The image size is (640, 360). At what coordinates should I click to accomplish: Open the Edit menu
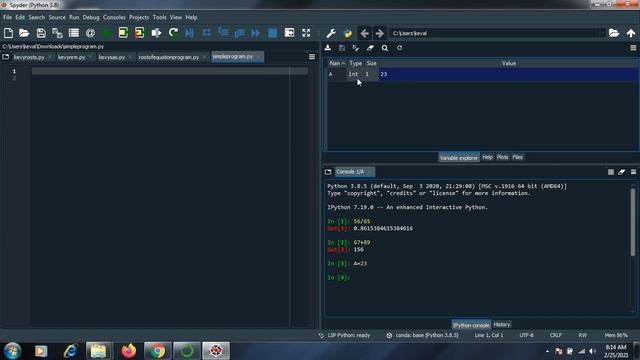[20, 18]
